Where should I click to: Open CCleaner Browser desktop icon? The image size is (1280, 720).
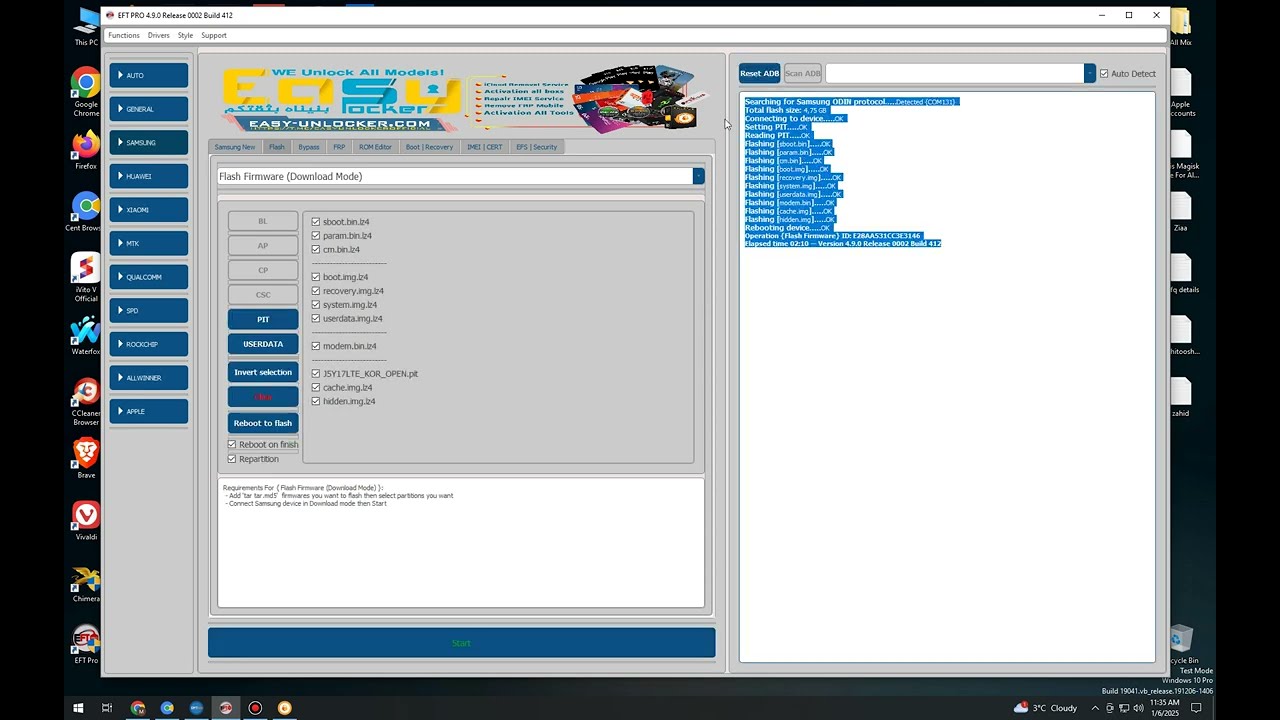(x=86, y=402)
